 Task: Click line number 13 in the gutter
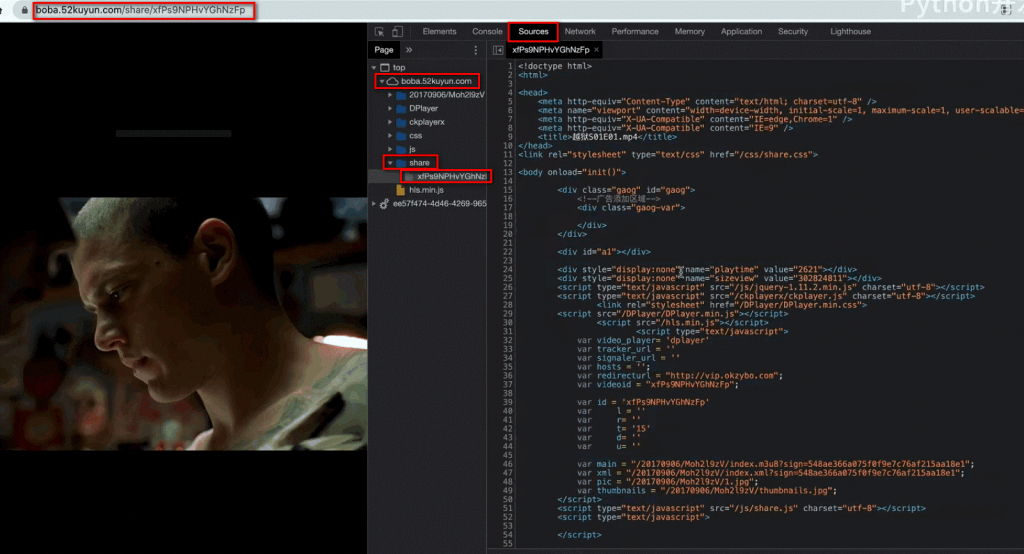(x=507, y=172)
